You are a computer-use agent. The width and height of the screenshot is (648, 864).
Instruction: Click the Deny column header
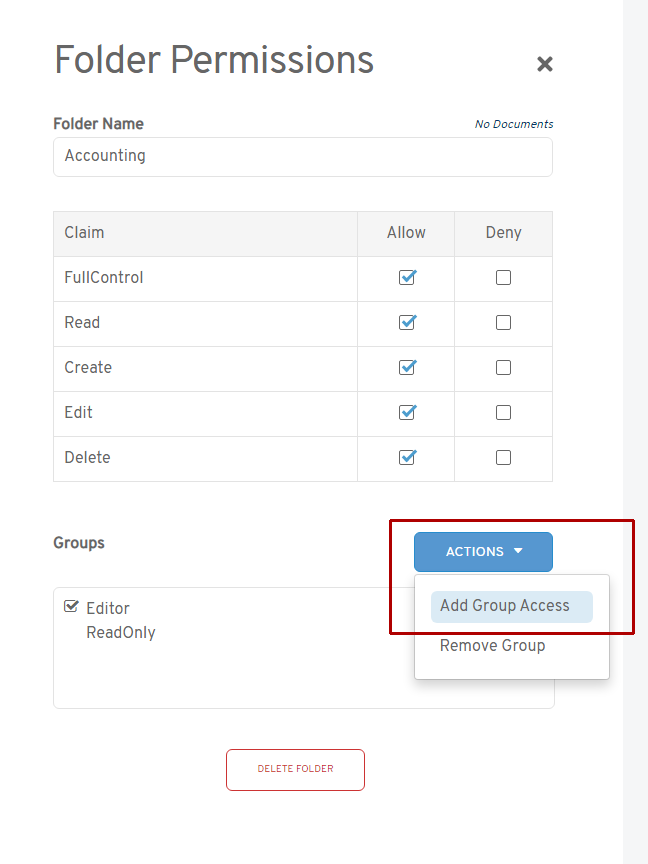(x=503, y=233)
